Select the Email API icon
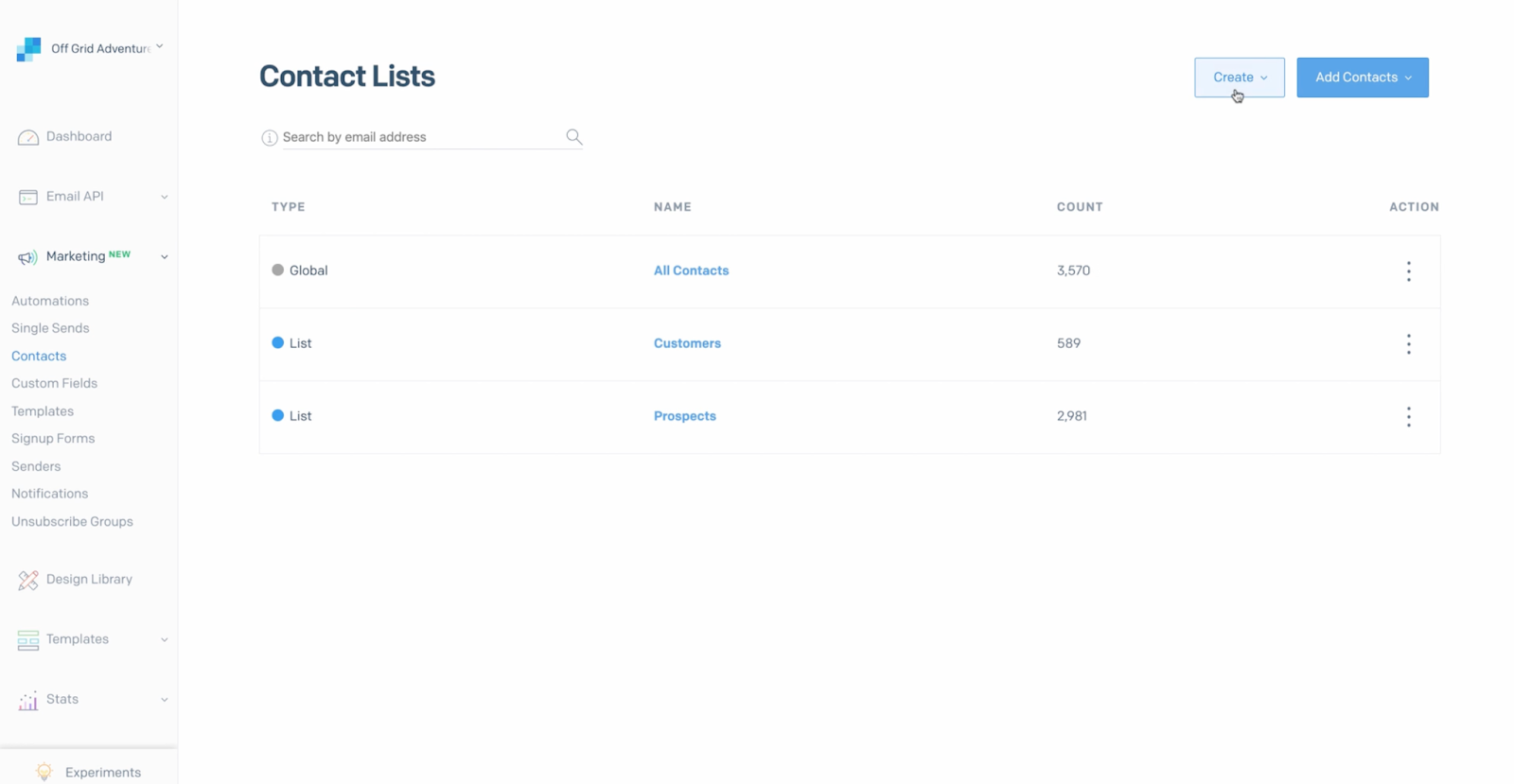The image size is (1514, 784). (x=27, y=196)
